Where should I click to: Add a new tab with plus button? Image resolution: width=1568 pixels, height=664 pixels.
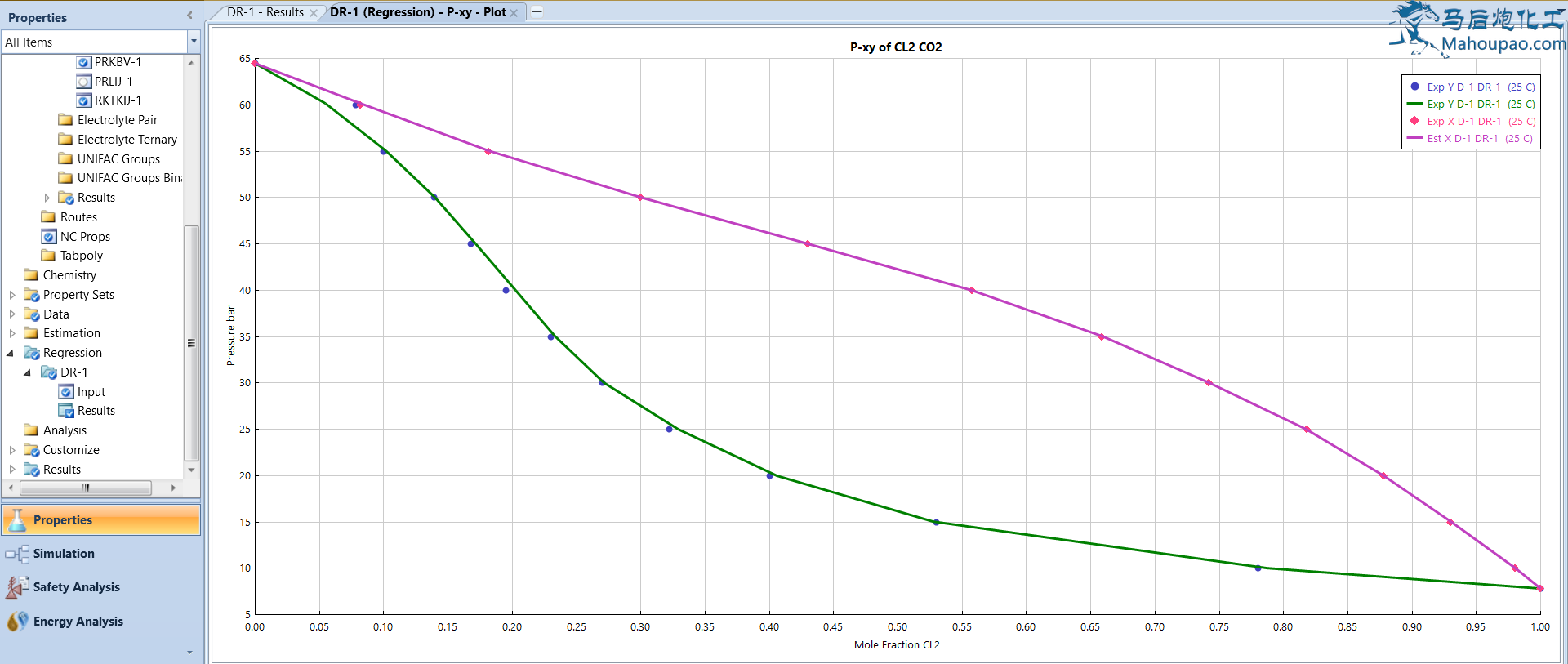(x=537, y=12)
